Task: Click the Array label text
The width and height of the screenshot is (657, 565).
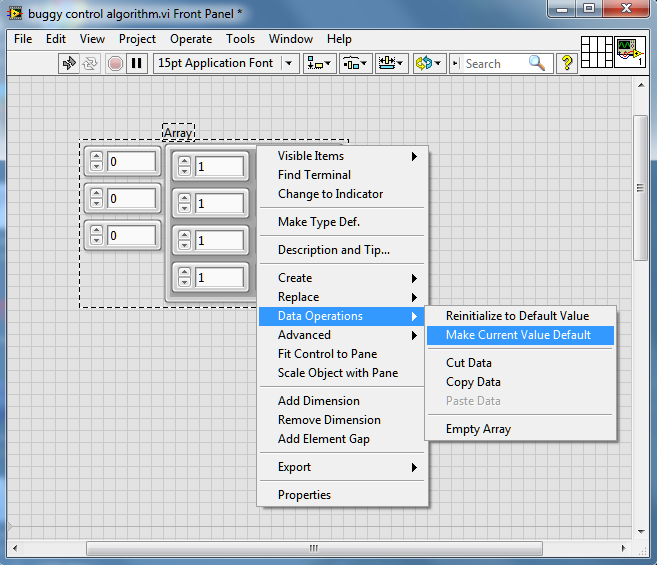Action: [x=178, y=133]
